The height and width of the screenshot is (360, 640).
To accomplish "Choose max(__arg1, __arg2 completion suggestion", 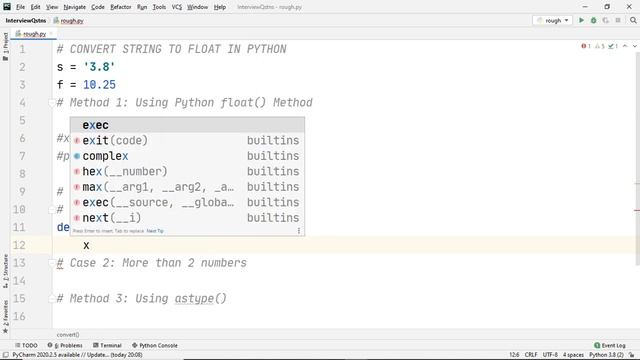I will click(x=187, y=187).
